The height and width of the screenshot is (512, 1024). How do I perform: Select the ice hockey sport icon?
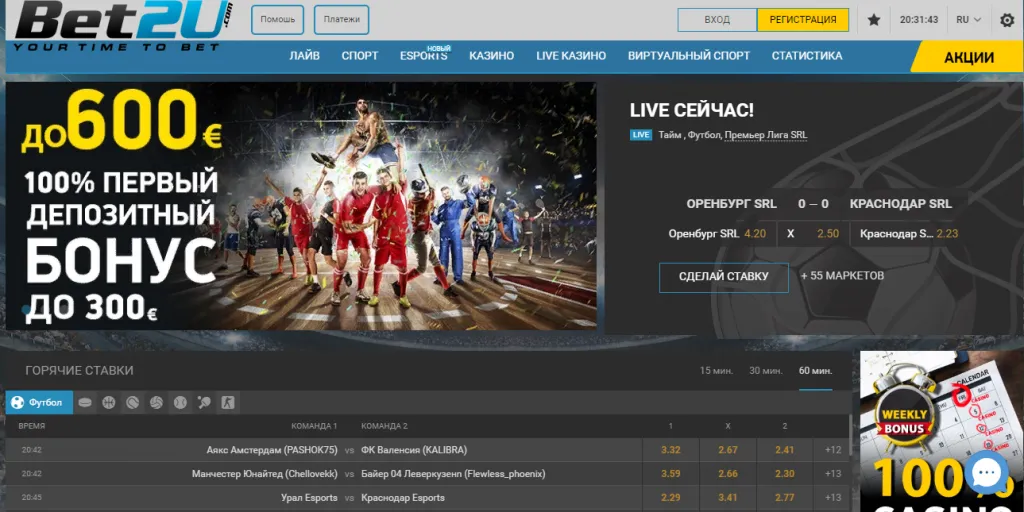tap(85, 403)
